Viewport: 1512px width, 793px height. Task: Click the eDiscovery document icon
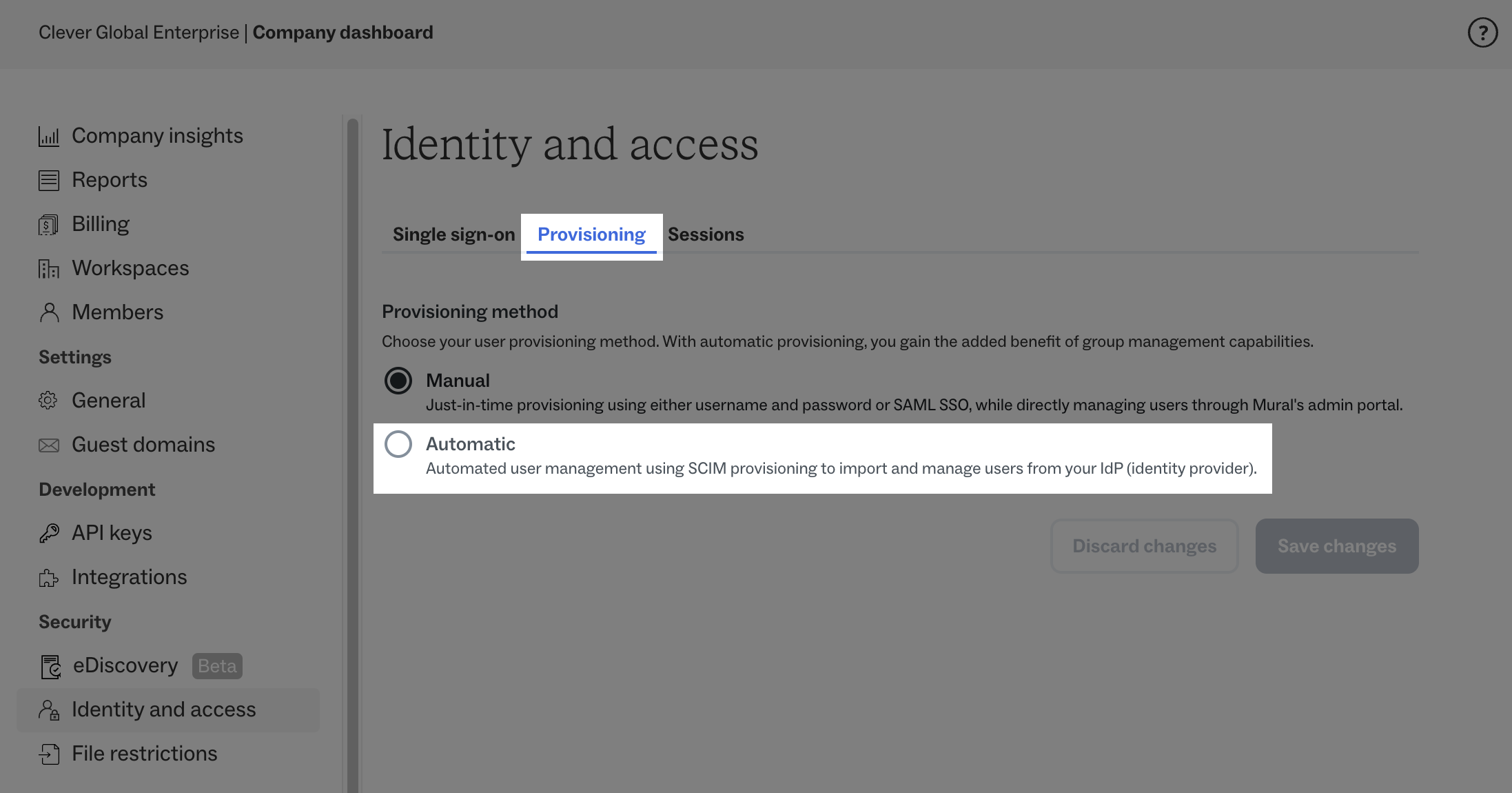tap(50, 666)
